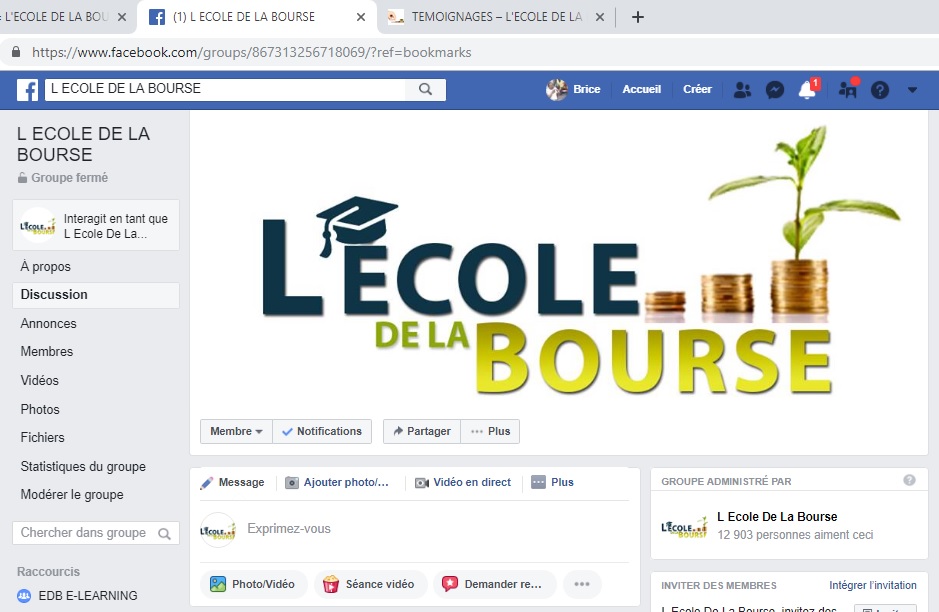Viewport: 939px width, 612px height.
Task: Click the Séance vidéo button
Action: coord(370,584)
